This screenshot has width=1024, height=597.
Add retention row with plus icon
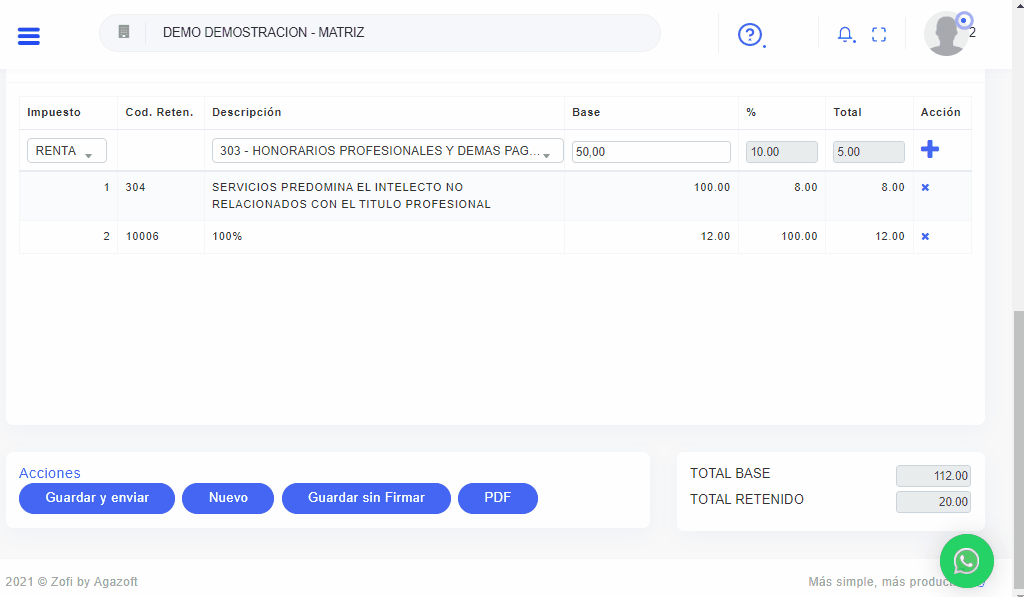tap(929, 150)
